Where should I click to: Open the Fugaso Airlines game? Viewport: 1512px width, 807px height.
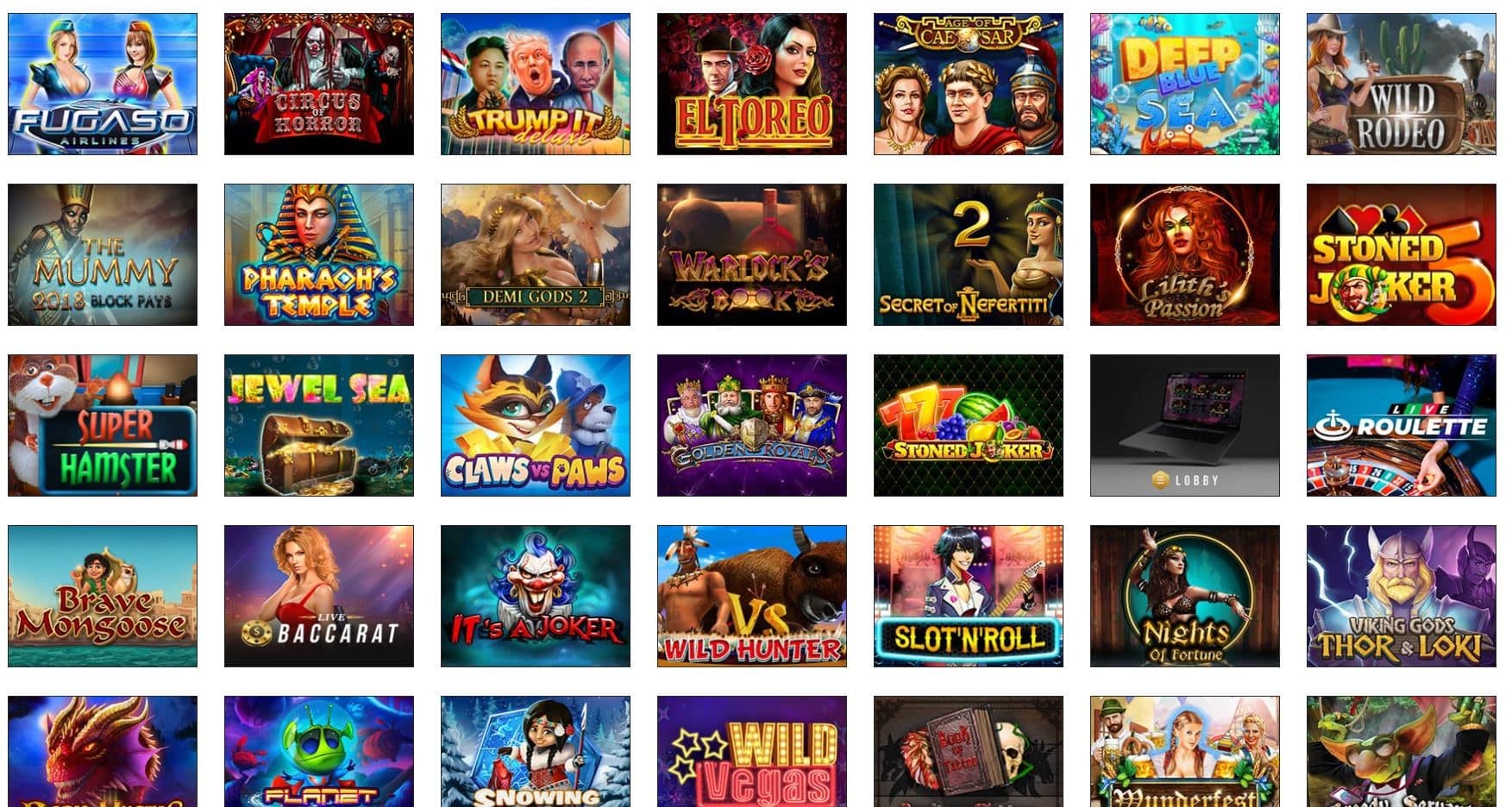[103, 84]
